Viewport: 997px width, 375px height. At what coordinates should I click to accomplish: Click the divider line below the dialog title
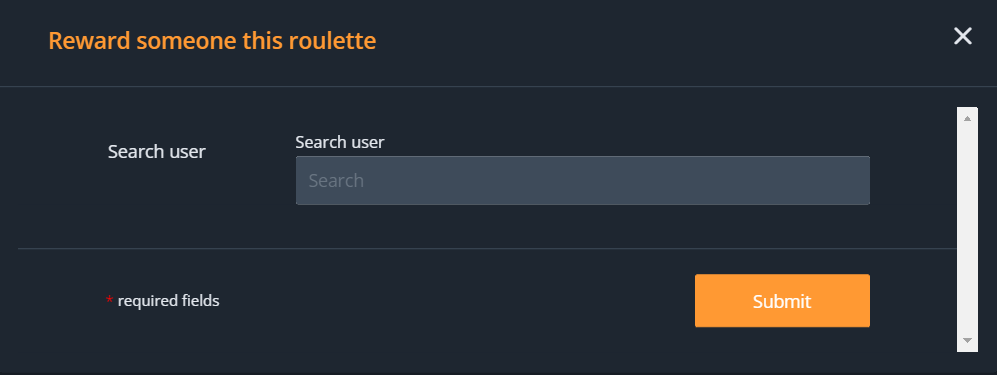498,86
